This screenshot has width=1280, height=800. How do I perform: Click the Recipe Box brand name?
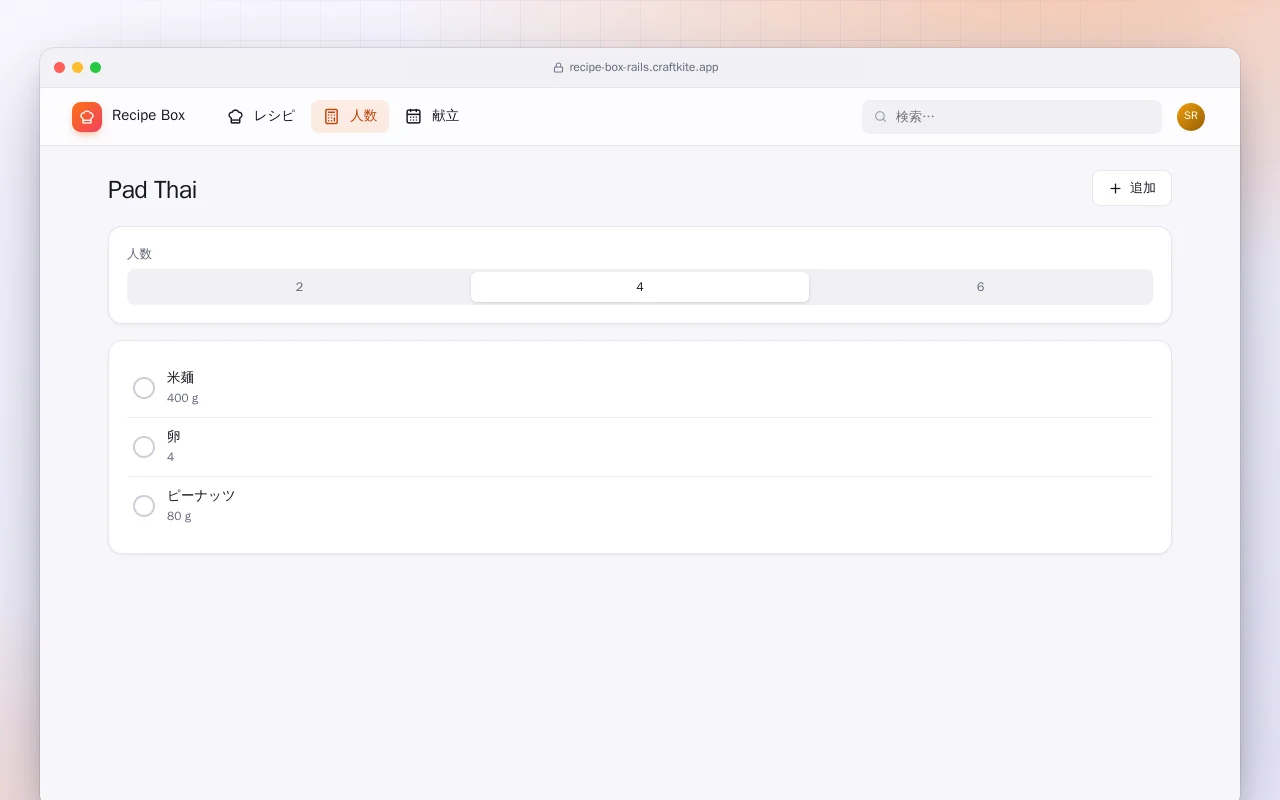pos(148,116)
